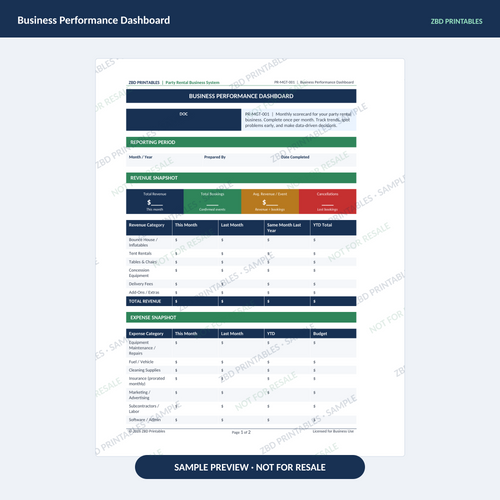Viewport: 500px width, 500px height.
Task: Click the TOTAL REVENUE row label
Action: click(145, 301)
